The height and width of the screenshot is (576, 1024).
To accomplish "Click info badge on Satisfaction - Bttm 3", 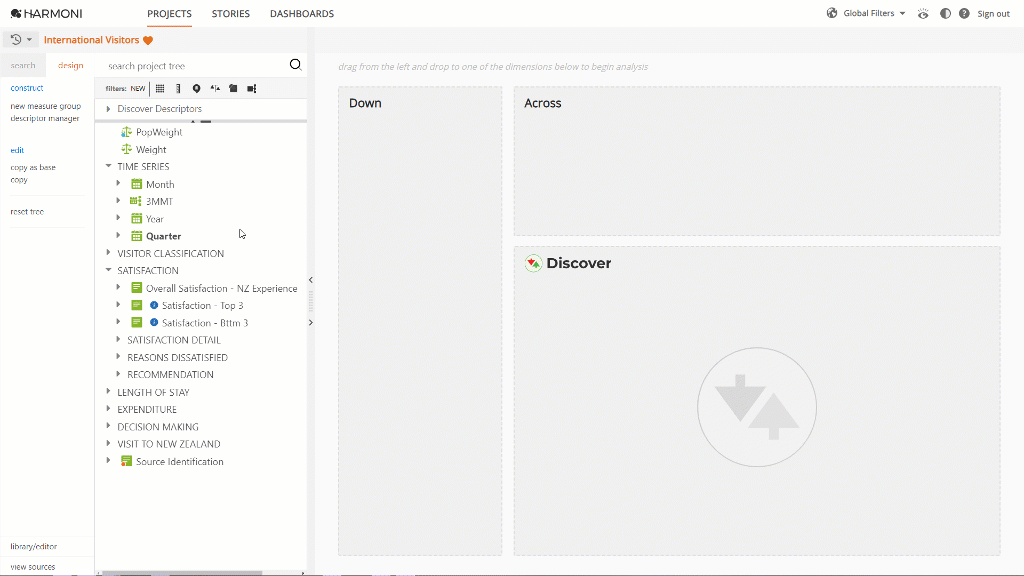I will [154, 323].
